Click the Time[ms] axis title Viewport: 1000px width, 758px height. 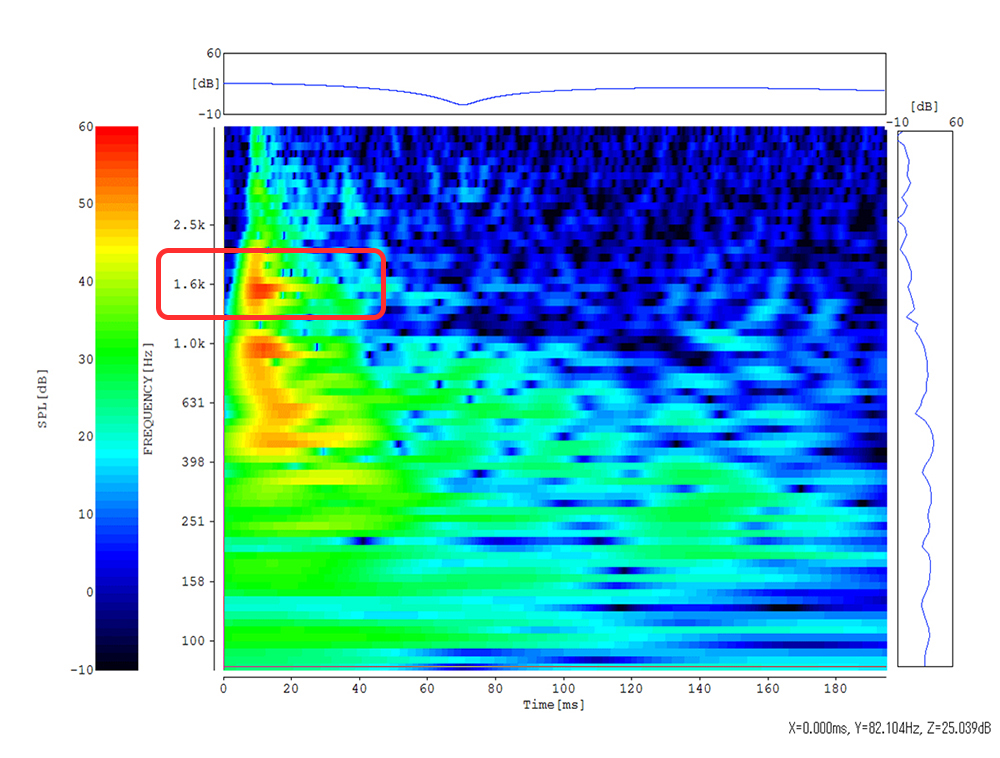[553, 705]
